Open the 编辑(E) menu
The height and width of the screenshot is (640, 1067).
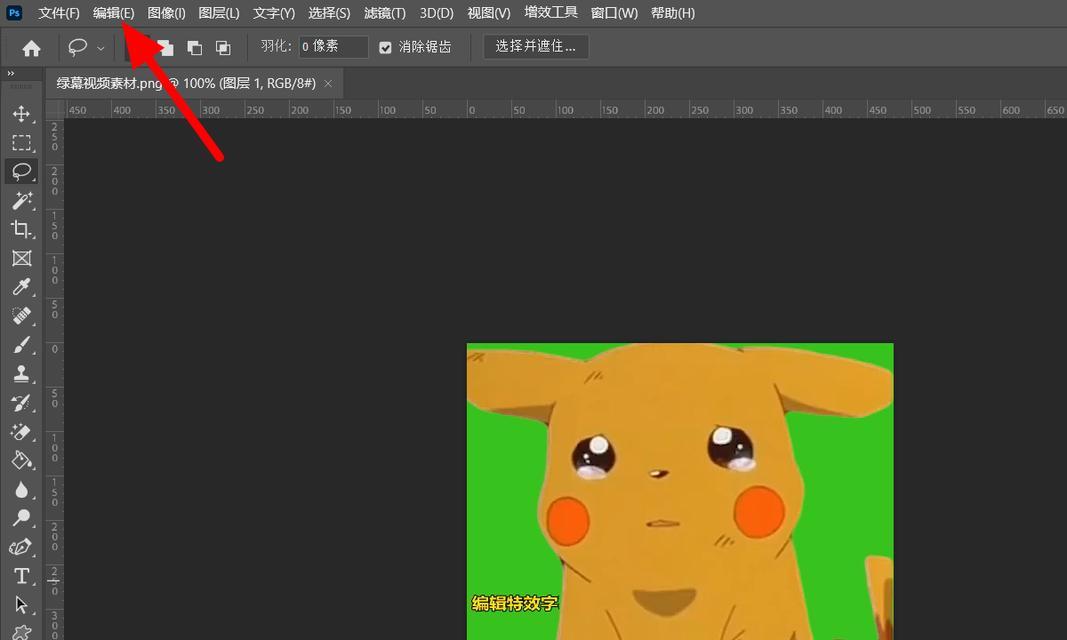click(x=114, y=13)
